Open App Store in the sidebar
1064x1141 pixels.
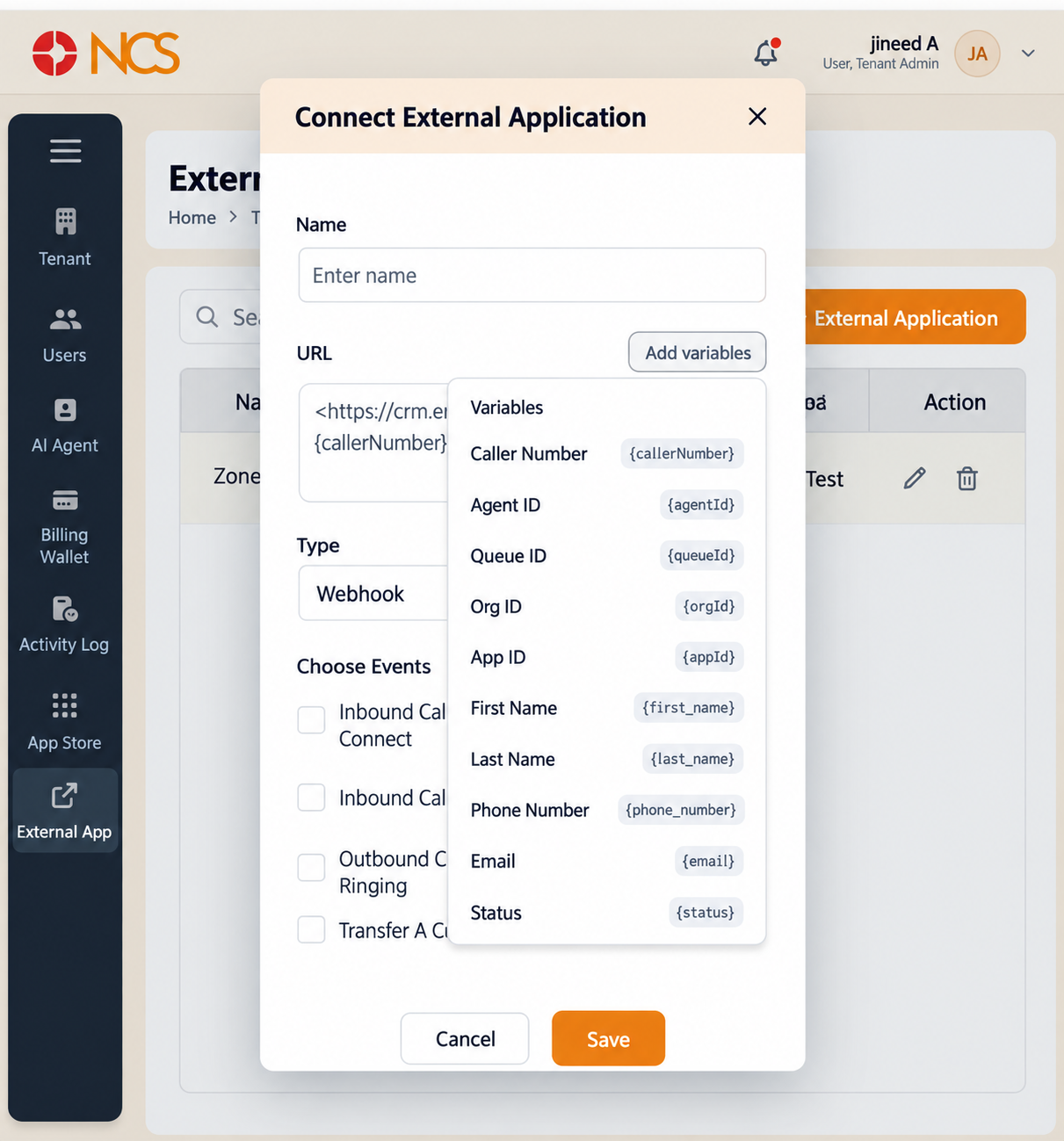65,722
